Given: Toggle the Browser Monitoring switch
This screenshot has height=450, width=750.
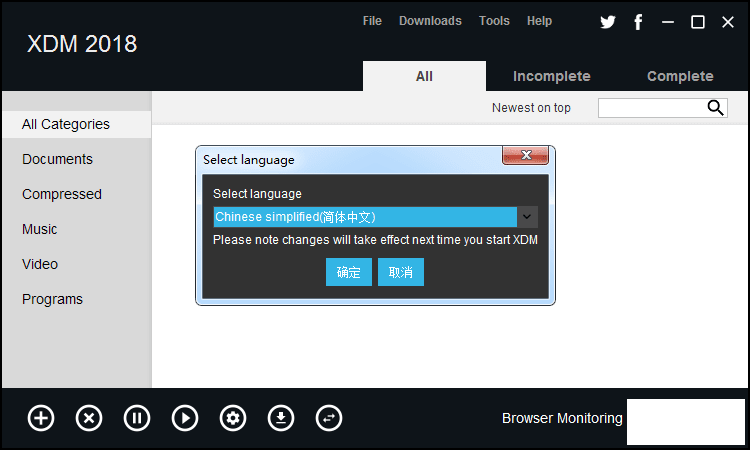Looking at the screenshot, I should 686,422.
